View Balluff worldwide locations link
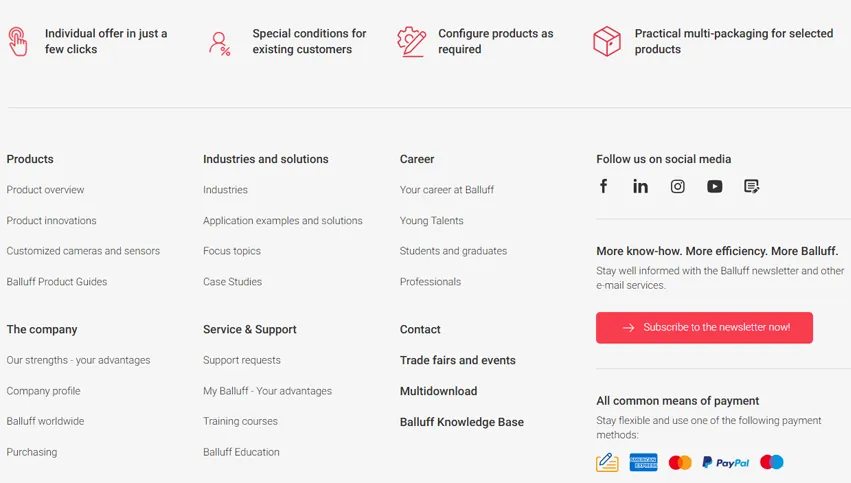This screenshot has height=483, width=851. pos(45,421)
